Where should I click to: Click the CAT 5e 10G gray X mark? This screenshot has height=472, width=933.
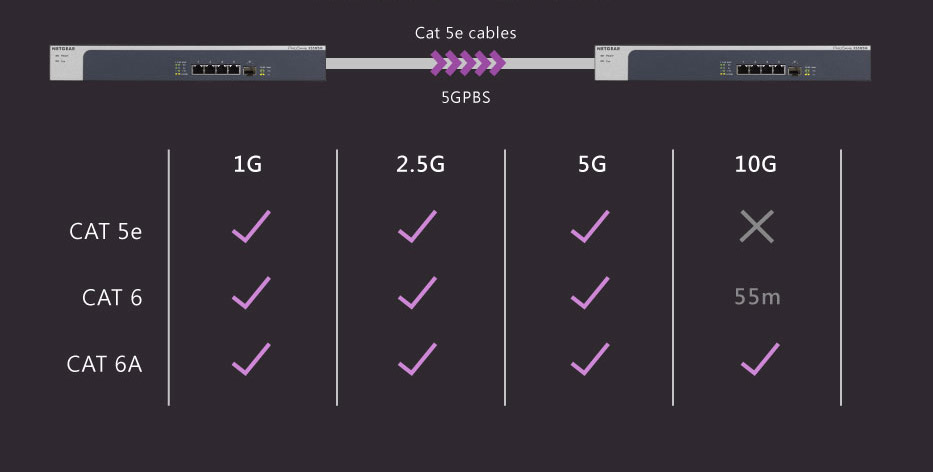757,226
